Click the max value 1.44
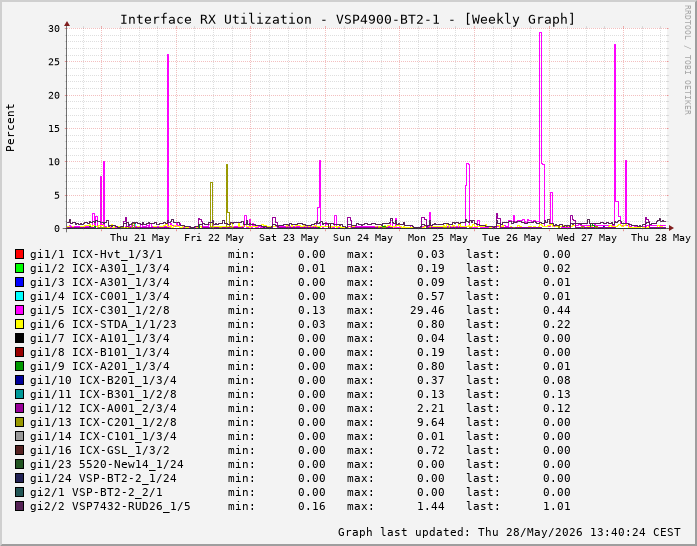Screen dimensions: 697x546 pos(431,506)
